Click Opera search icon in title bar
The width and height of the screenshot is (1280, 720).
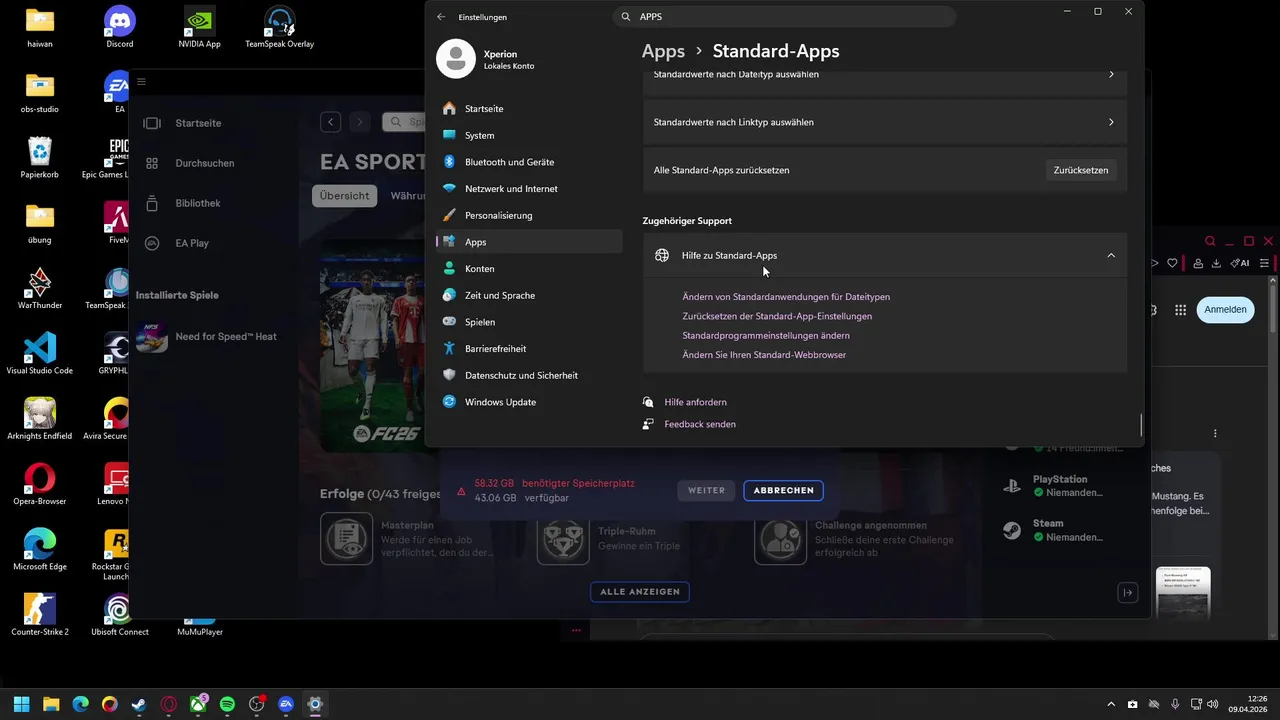(x=1210, y=241)
